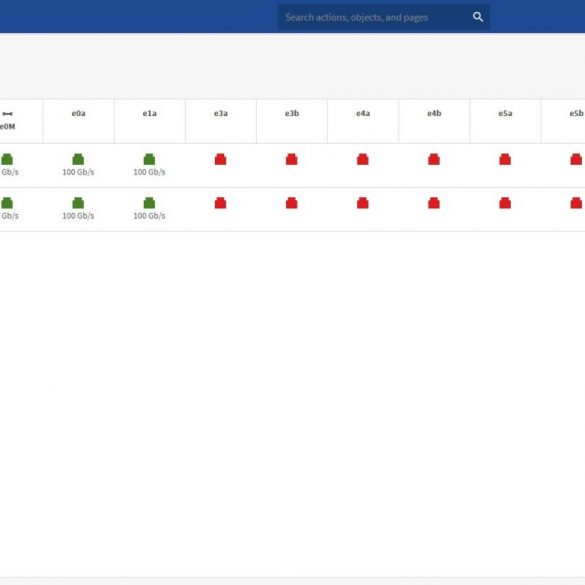
Task: Click green e0M port icon in second row
Action: click(7, 203)
